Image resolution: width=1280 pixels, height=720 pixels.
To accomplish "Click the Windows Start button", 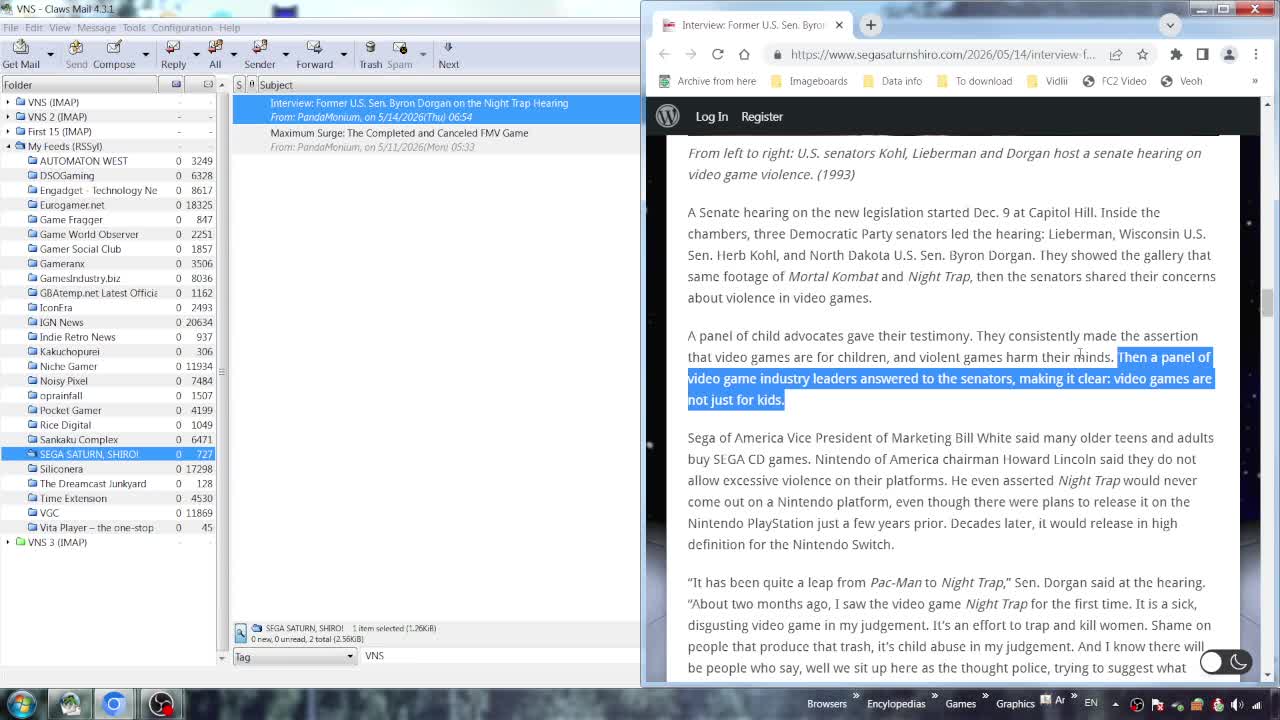I will coord(22,704).
